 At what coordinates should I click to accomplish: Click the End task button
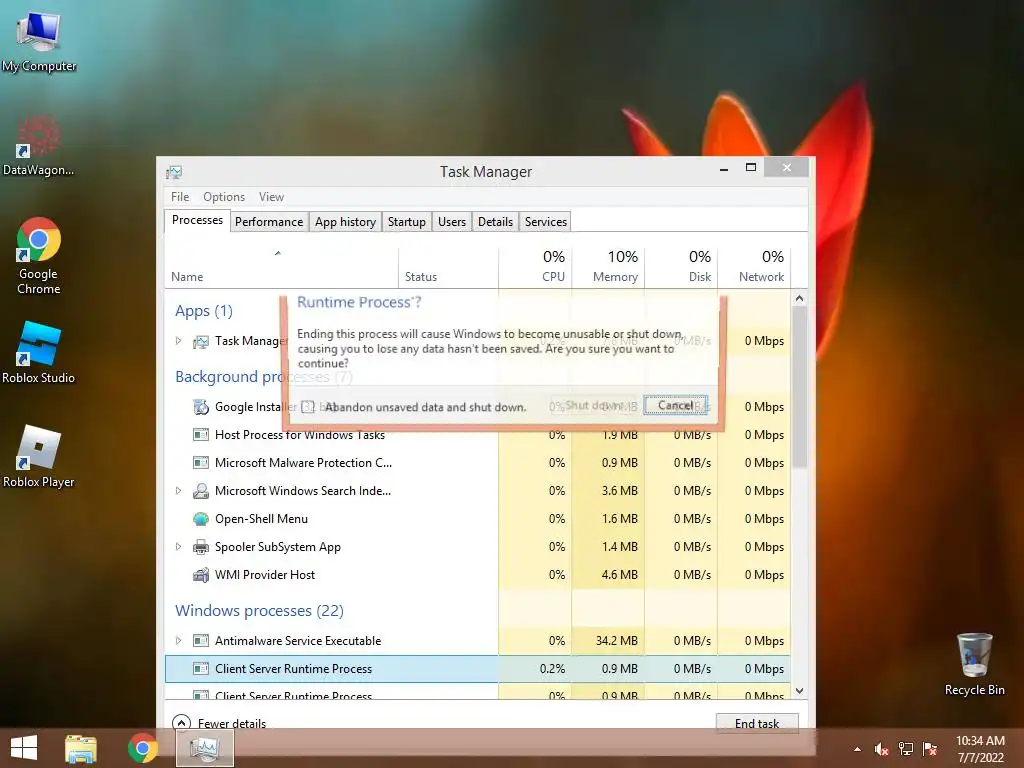757,723
